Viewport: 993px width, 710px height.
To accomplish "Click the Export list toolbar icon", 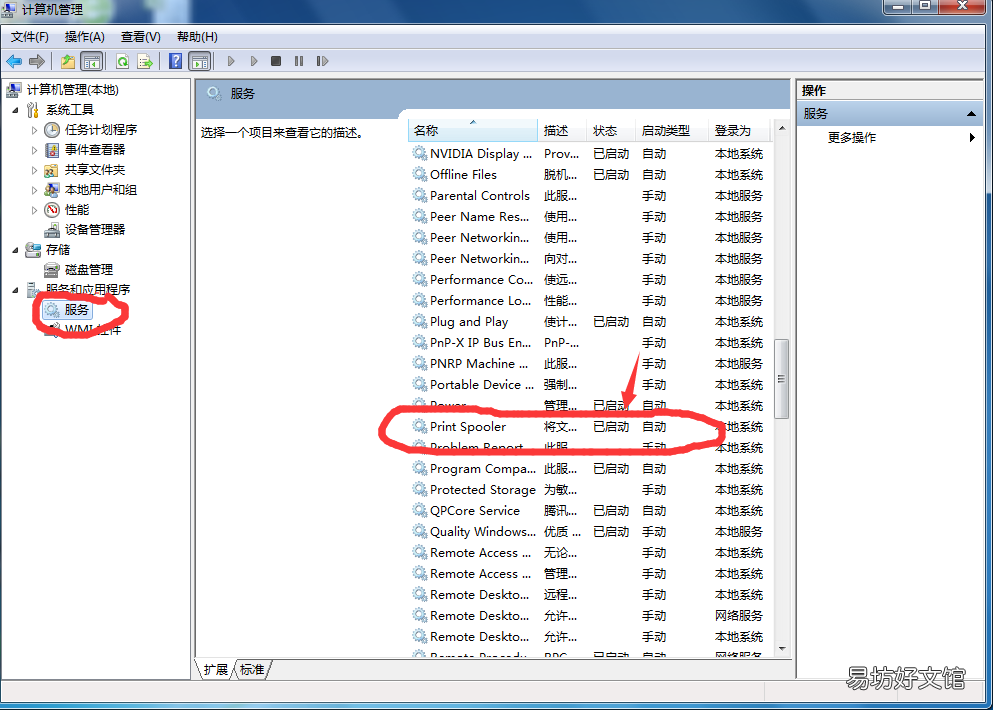I will pos(145,61).
